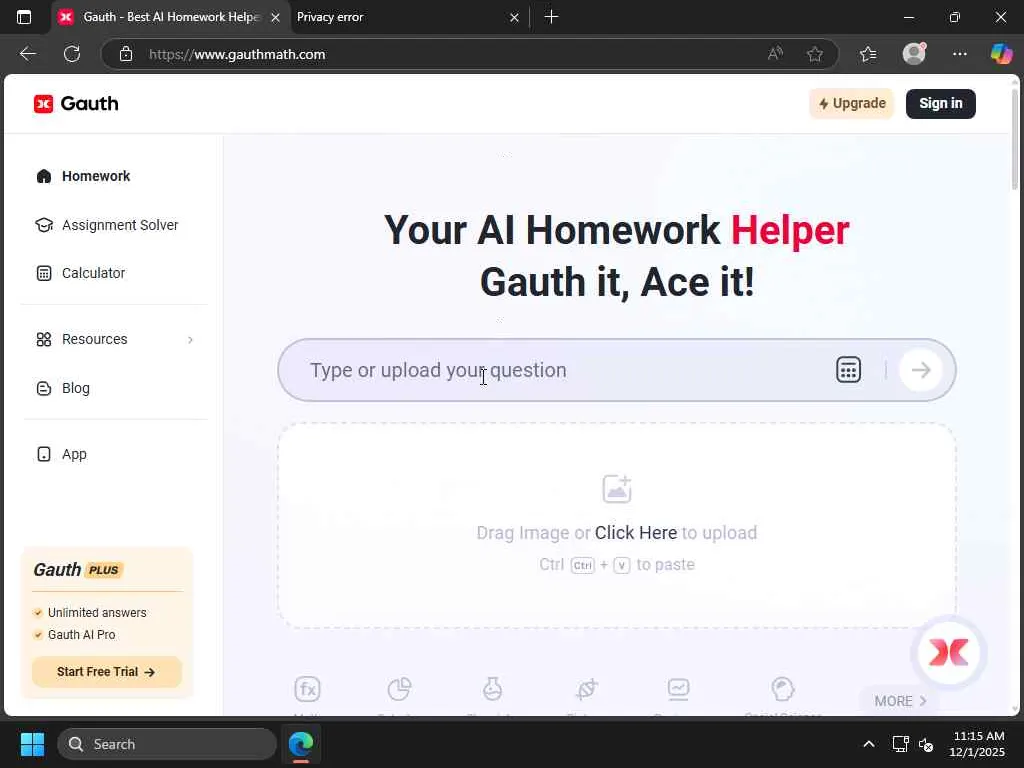This screenshot has width=1024, height=768.
Task: Open the Windows Start menu
Action: [32, 744]
